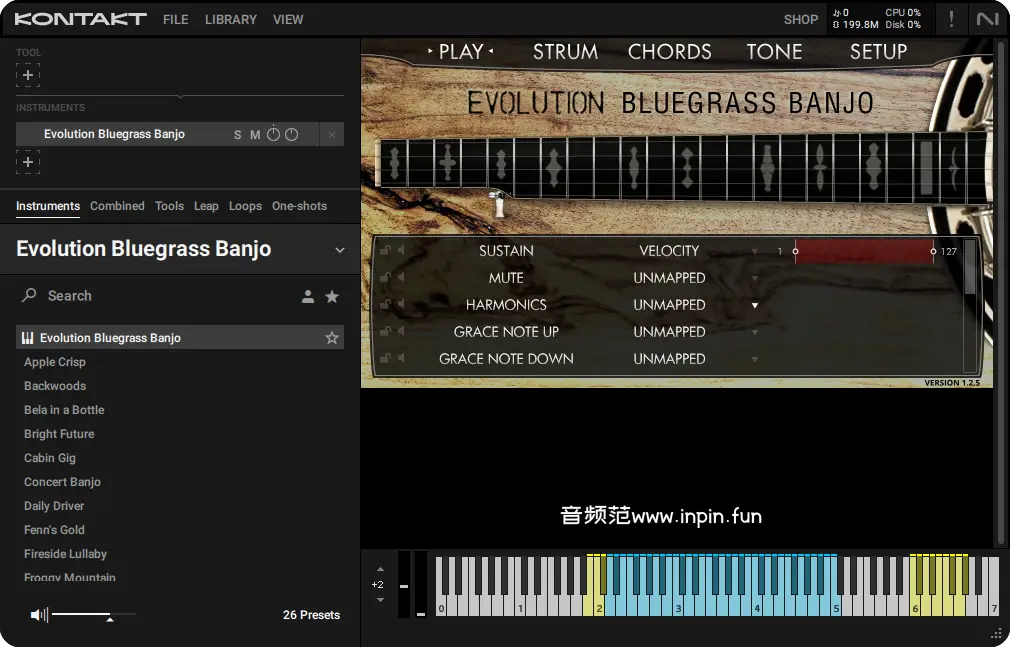Show favorites with the star filter icon

click(332, 296)
